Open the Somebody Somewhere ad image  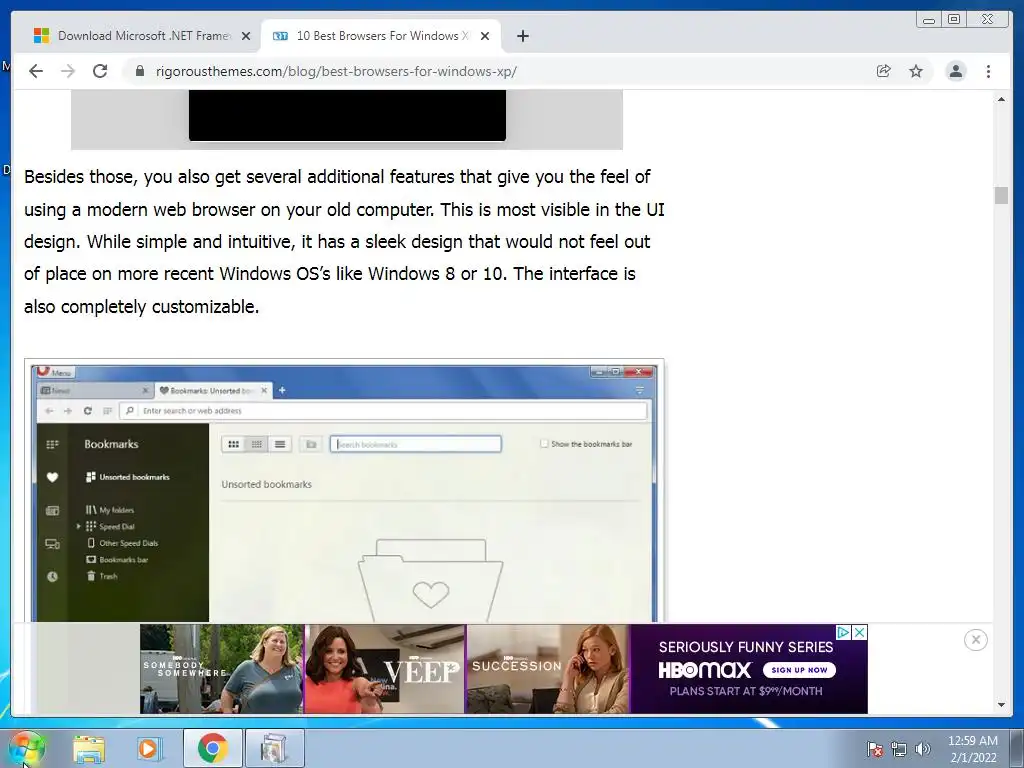(221, 669)
